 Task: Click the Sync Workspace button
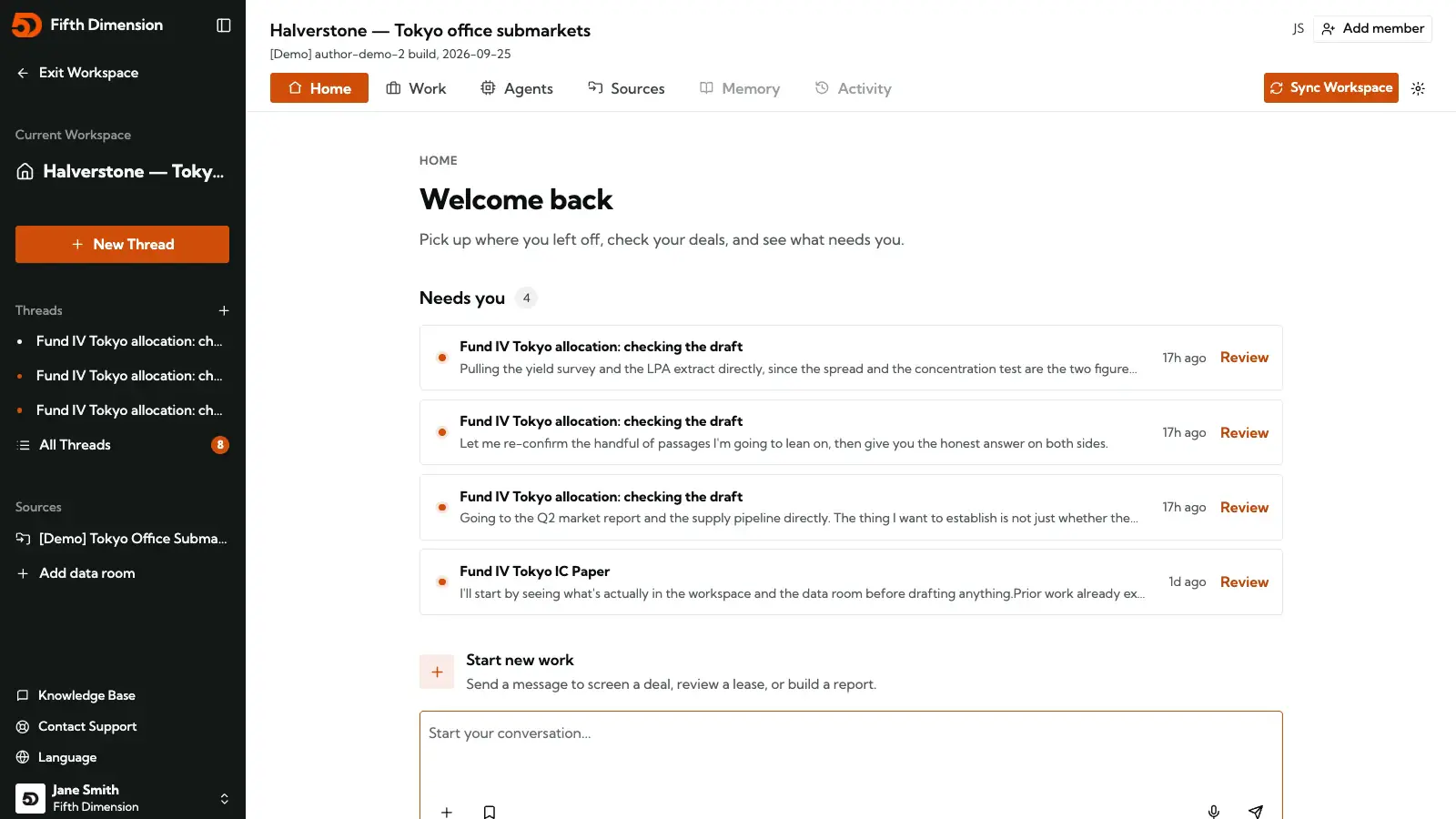pos(1331,87)
